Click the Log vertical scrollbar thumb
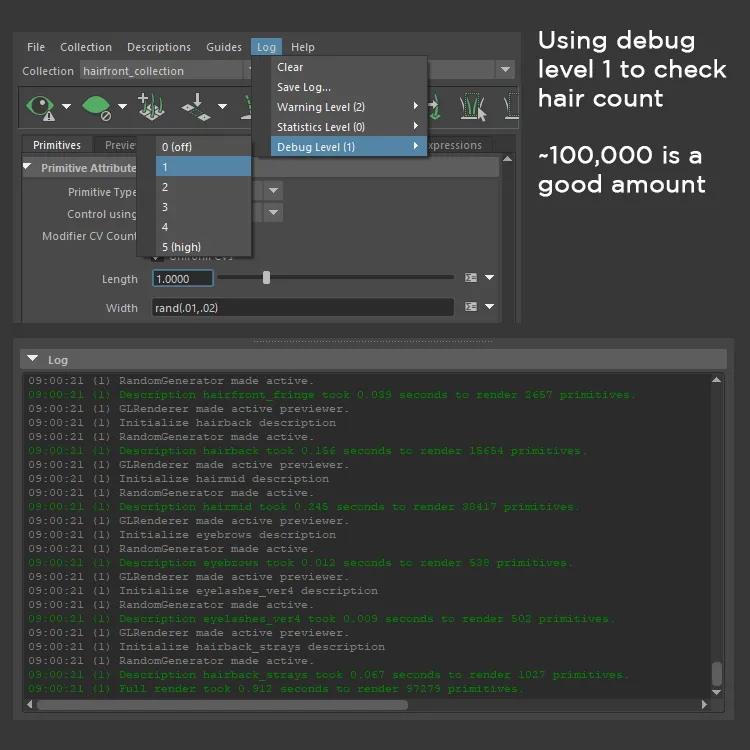The width and height of the screenshot is (750, 750). tap(716, 673)
